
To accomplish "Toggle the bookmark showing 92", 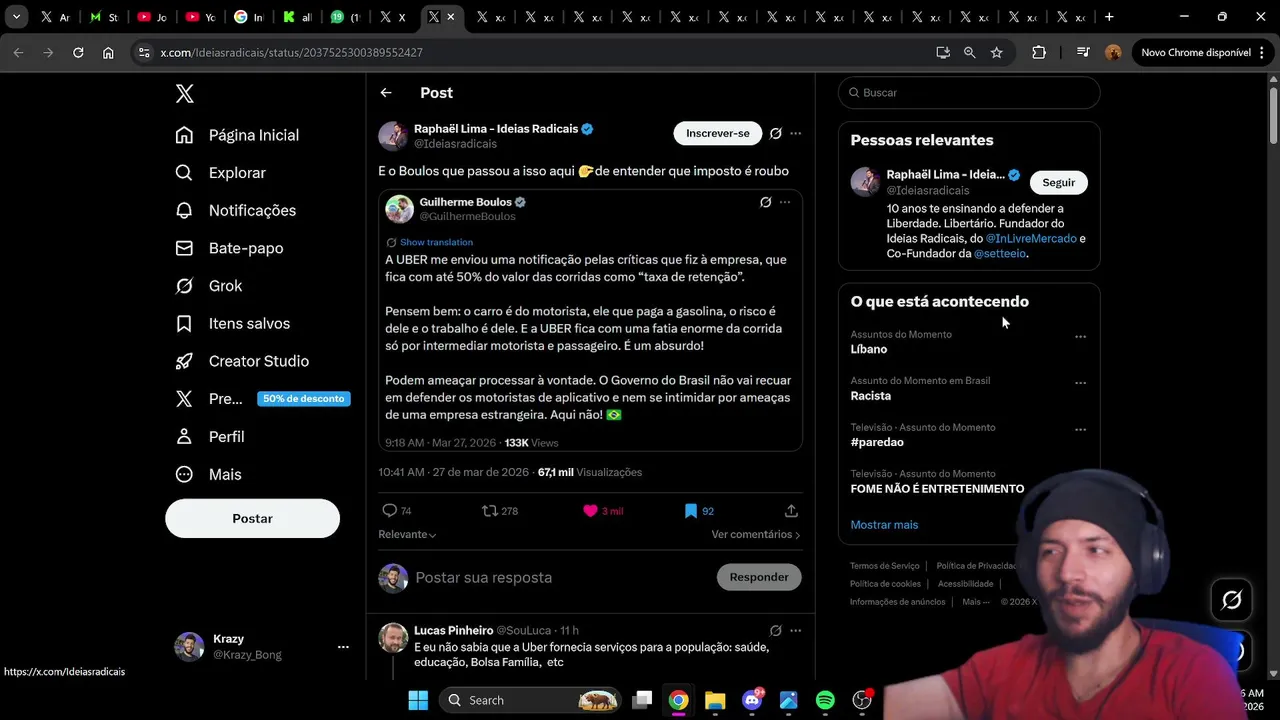I will tap(699, 511).
